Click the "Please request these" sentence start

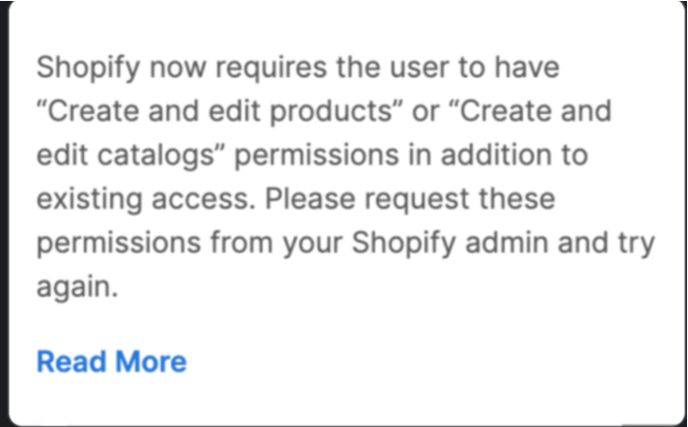[x=410, y=199]
